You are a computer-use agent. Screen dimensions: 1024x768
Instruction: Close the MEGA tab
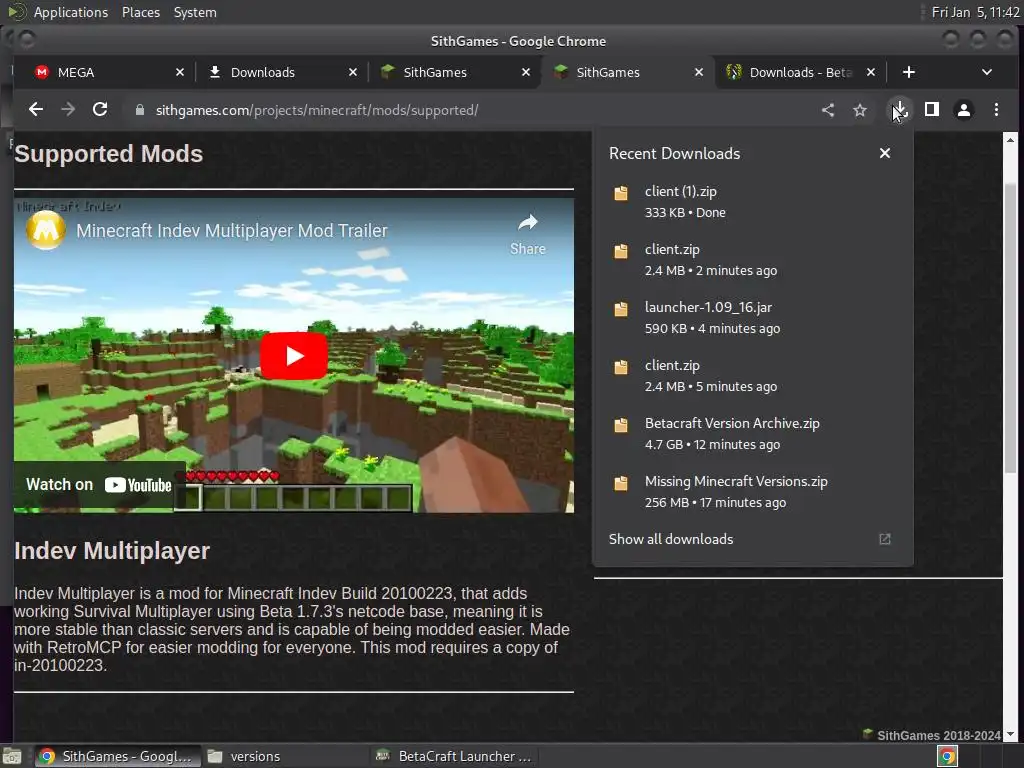tap(180, 72)
